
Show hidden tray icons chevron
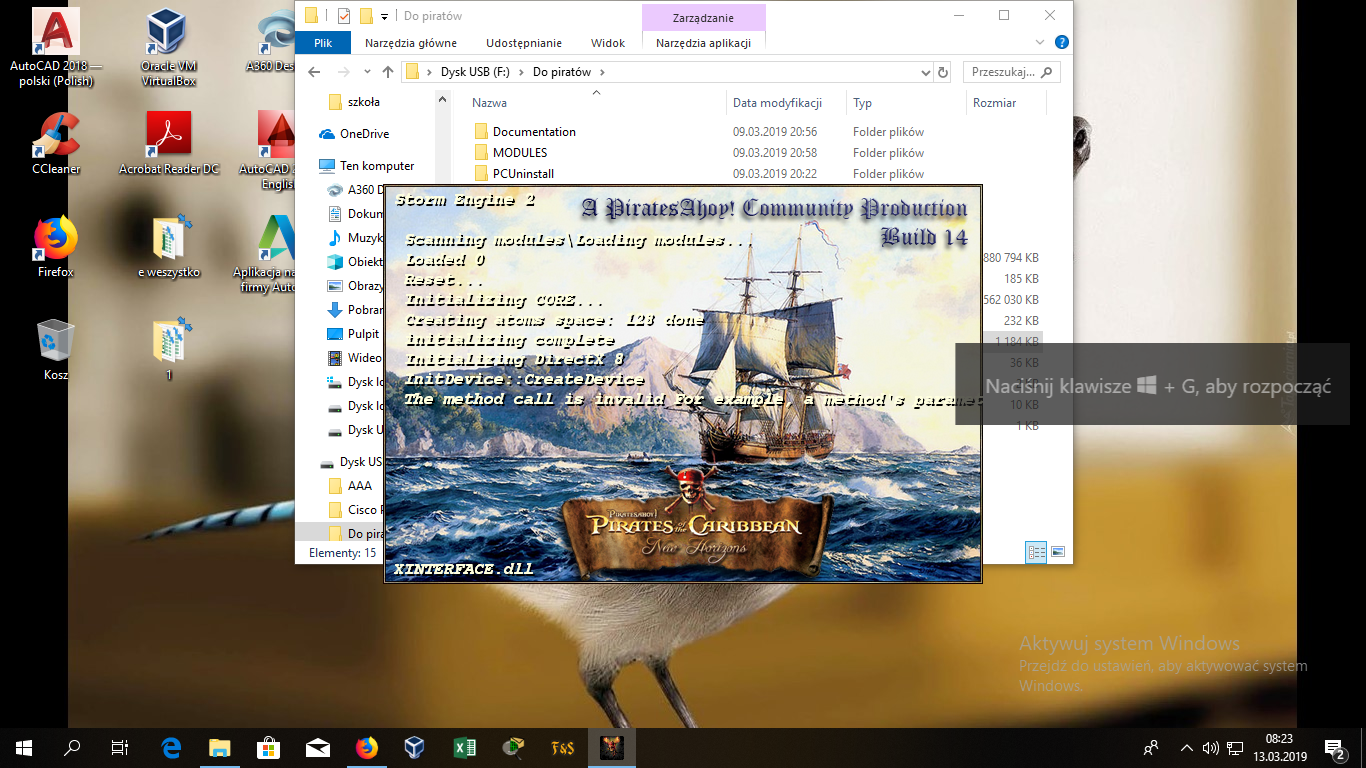coord(1187,747)
